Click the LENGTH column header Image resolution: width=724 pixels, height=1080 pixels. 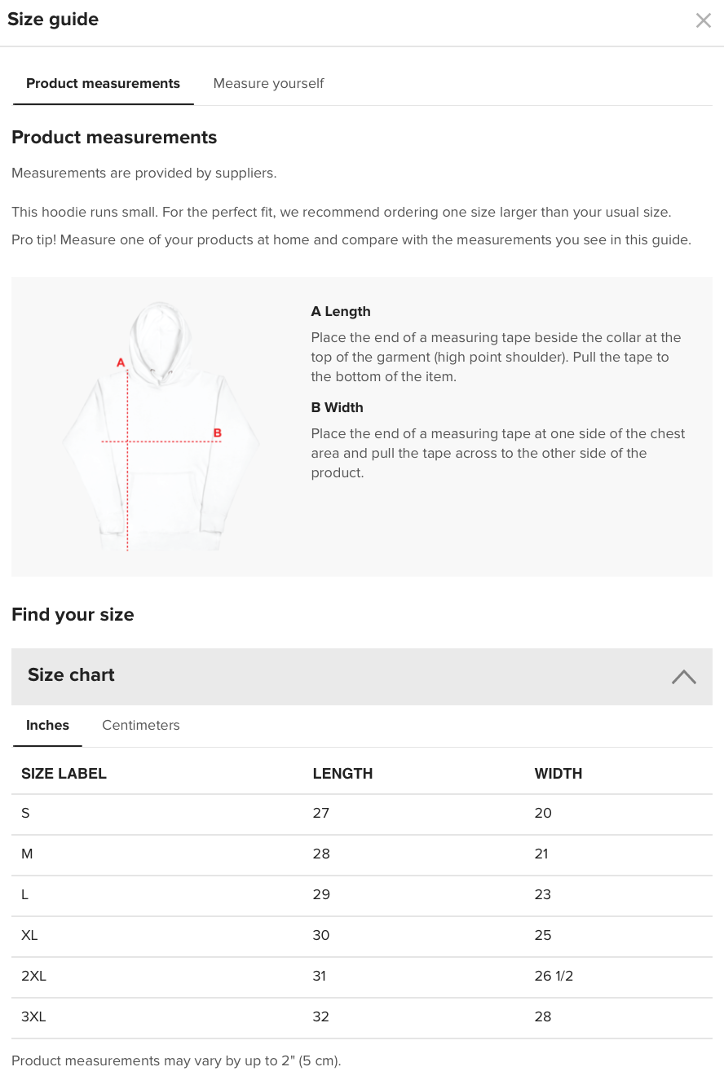[x=342, y=773]
